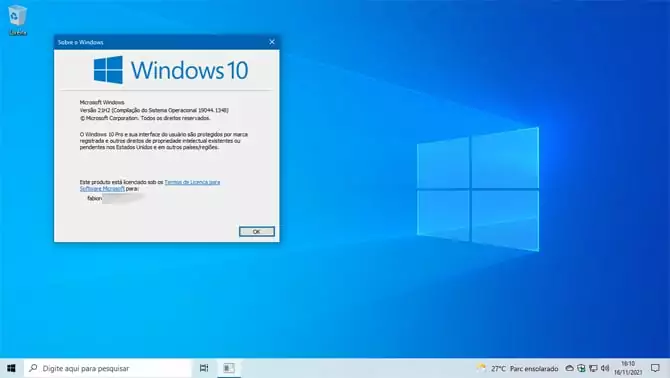Open the Windows Start menu
The image size is (670, 378).
click(12, 368)
